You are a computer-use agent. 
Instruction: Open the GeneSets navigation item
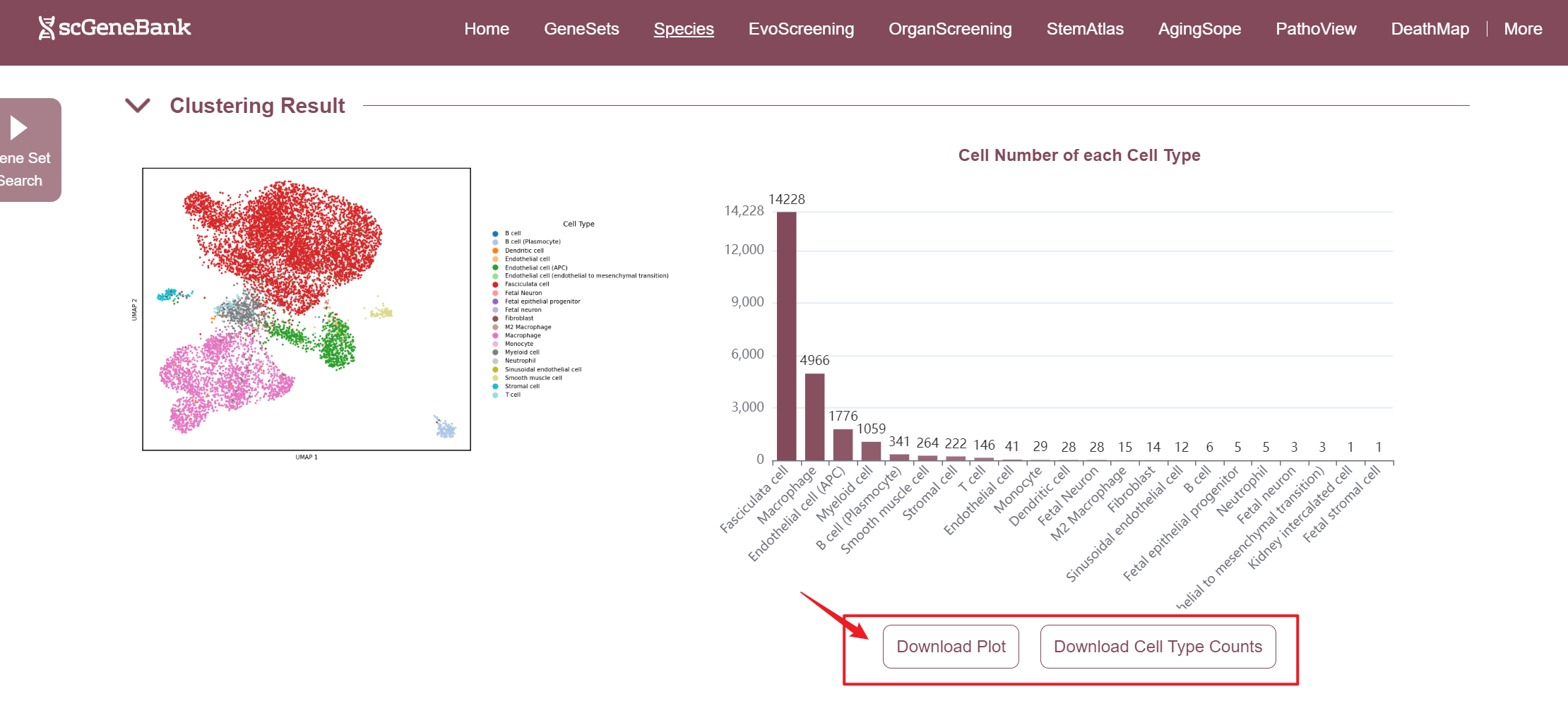[x=581, y=29]
